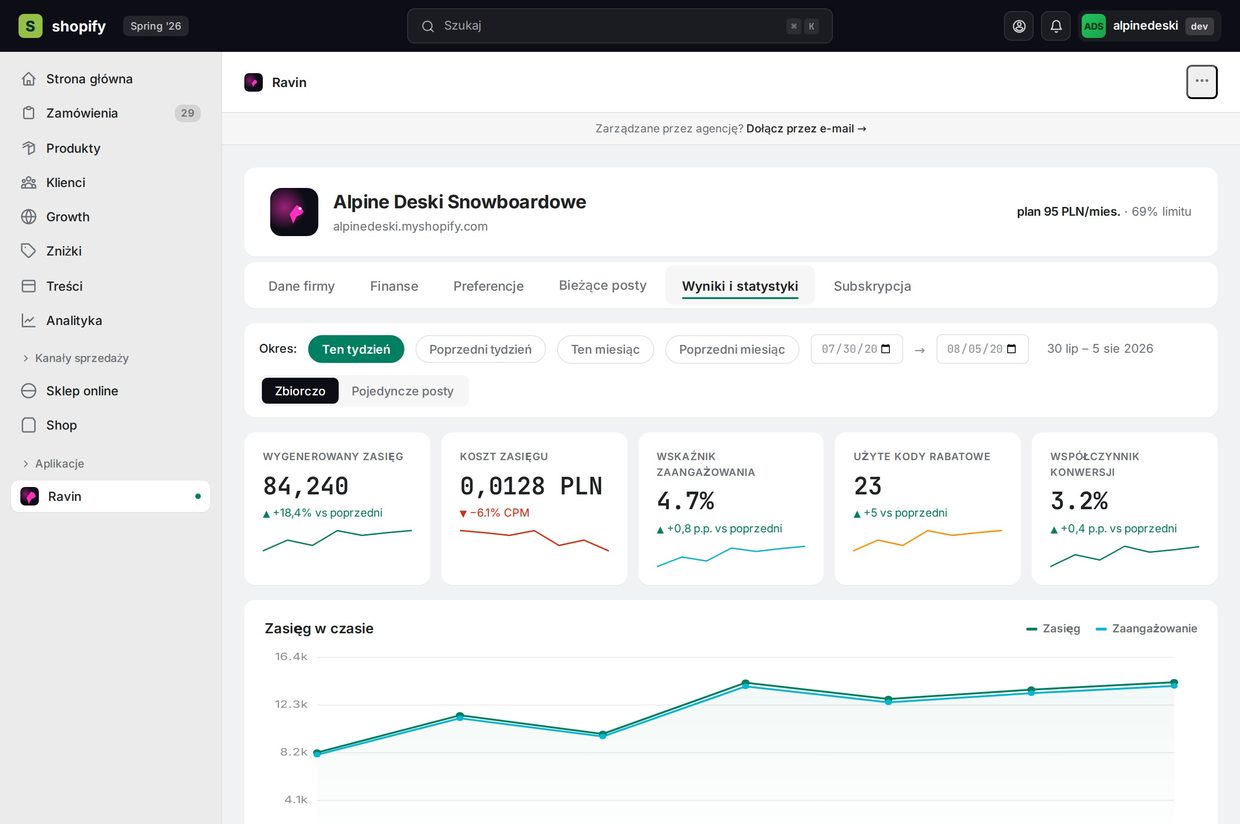Click the +18,4% vs poprzedni change
Viewport: 1240px width, 824px height.
(x=322, y=513)
